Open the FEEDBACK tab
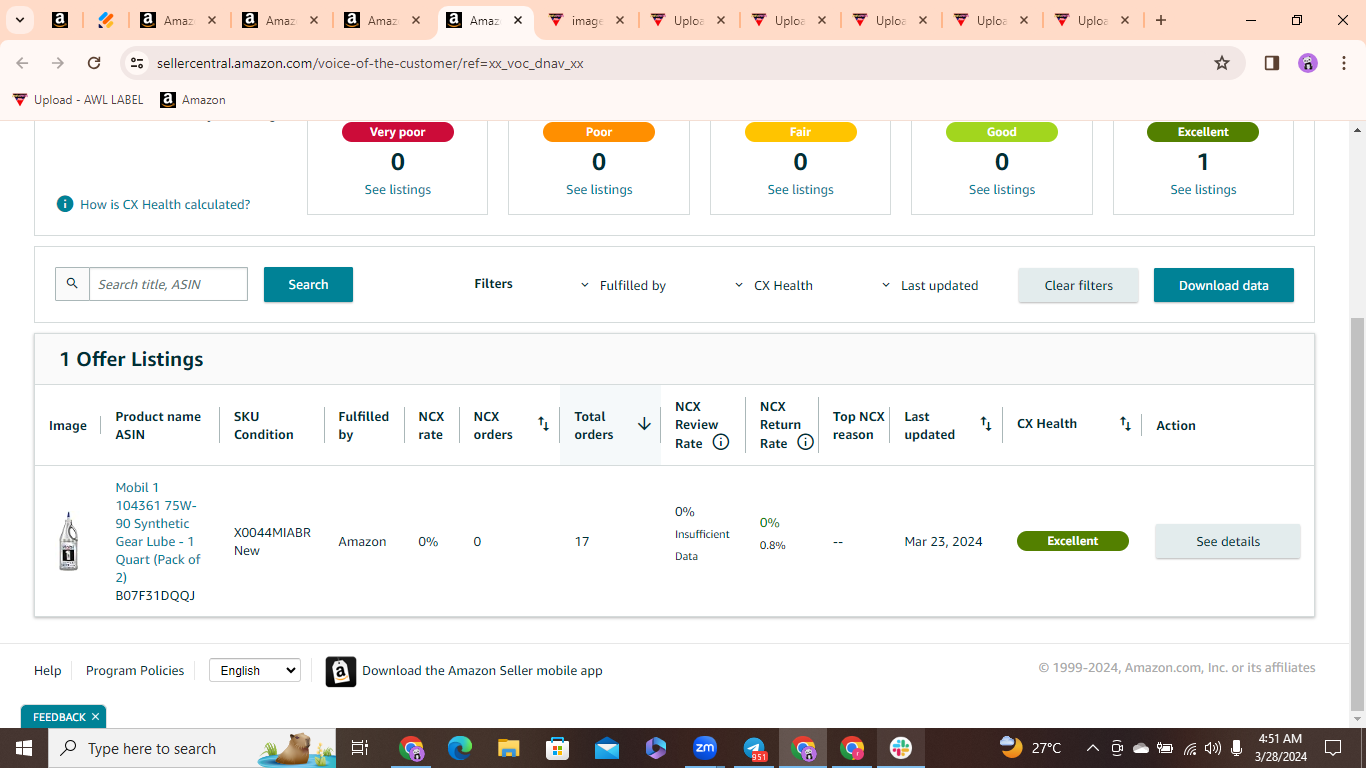 tap(59, 716)
